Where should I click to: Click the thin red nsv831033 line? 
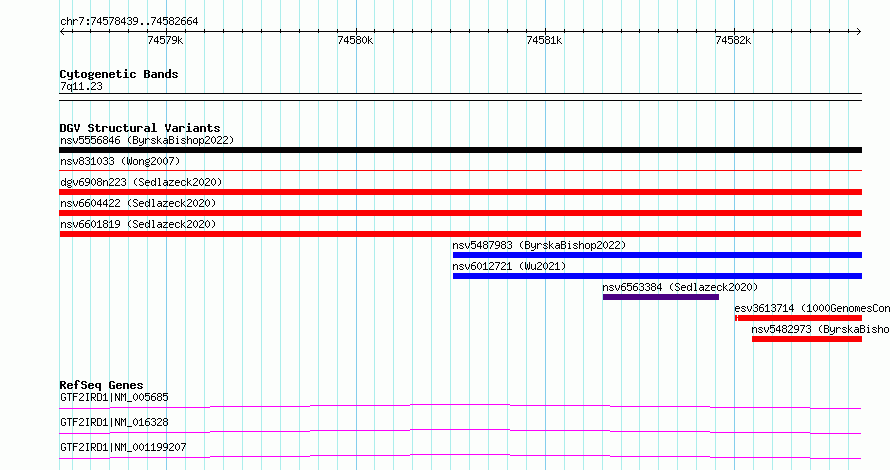click(460, 170)
